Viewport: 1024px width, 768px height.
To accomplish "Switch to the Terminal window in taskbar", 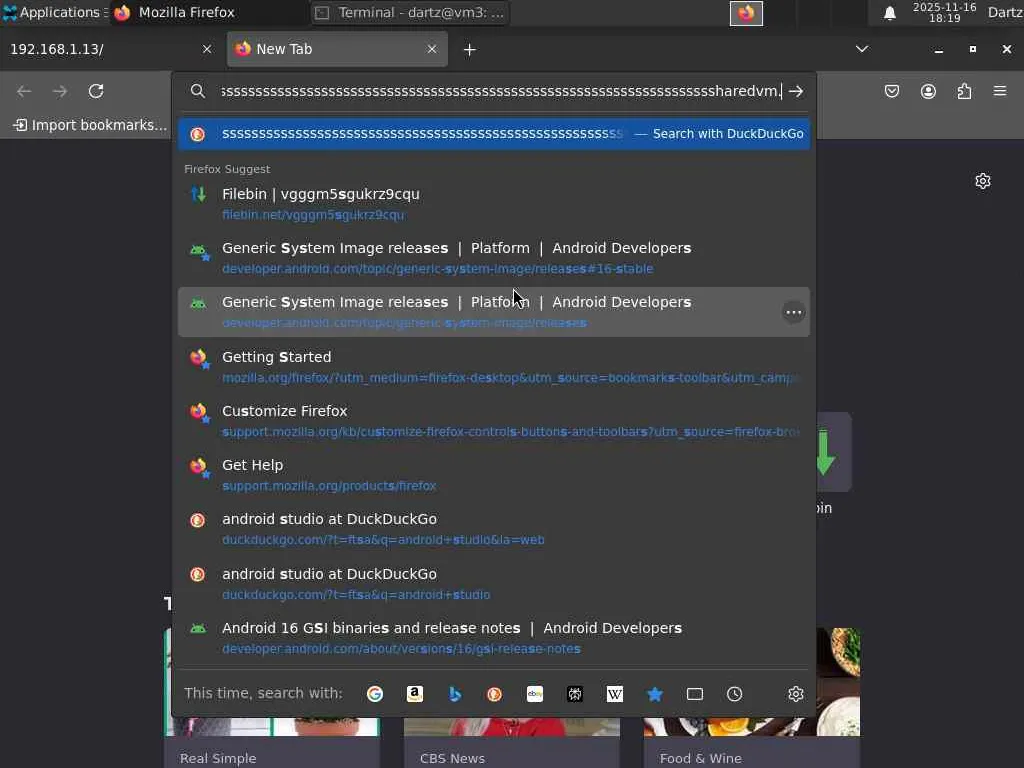I will (x=410, y=12).
